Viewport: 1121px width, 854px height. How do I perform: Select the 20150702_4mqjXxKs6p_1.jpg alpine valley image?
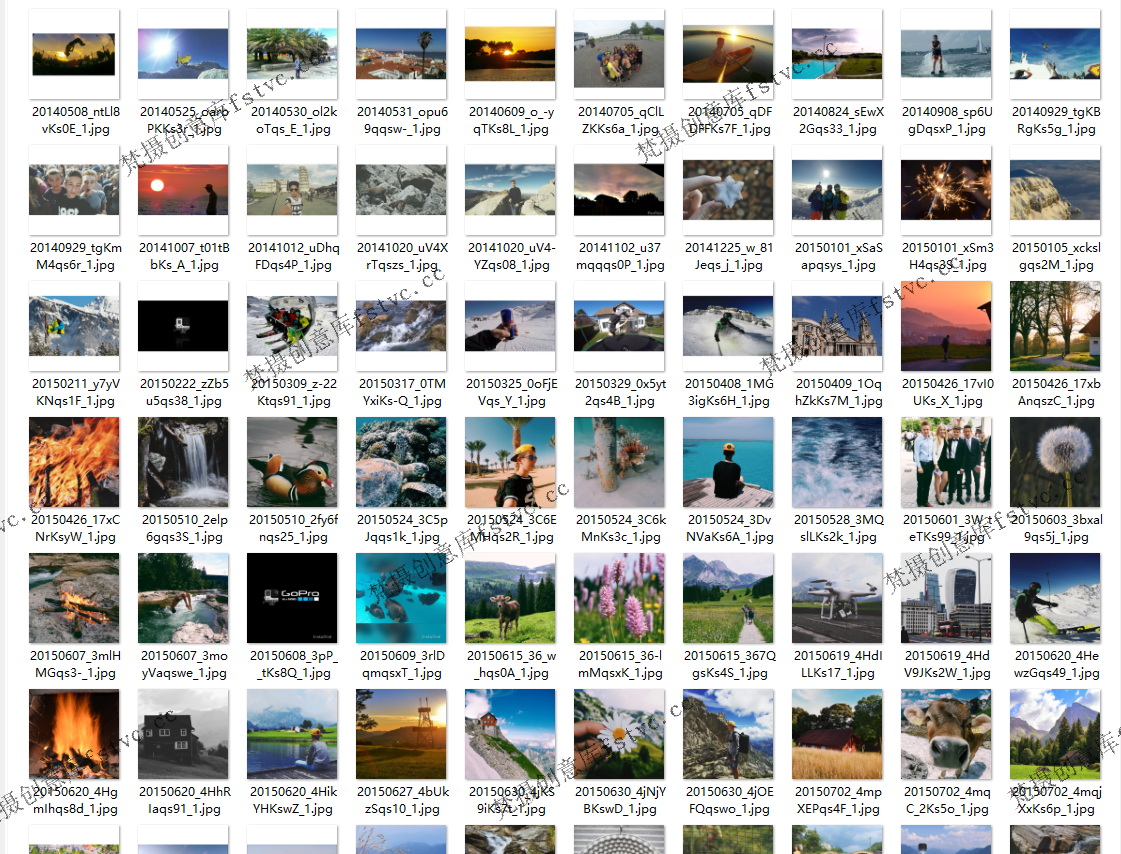[1055, 735]
